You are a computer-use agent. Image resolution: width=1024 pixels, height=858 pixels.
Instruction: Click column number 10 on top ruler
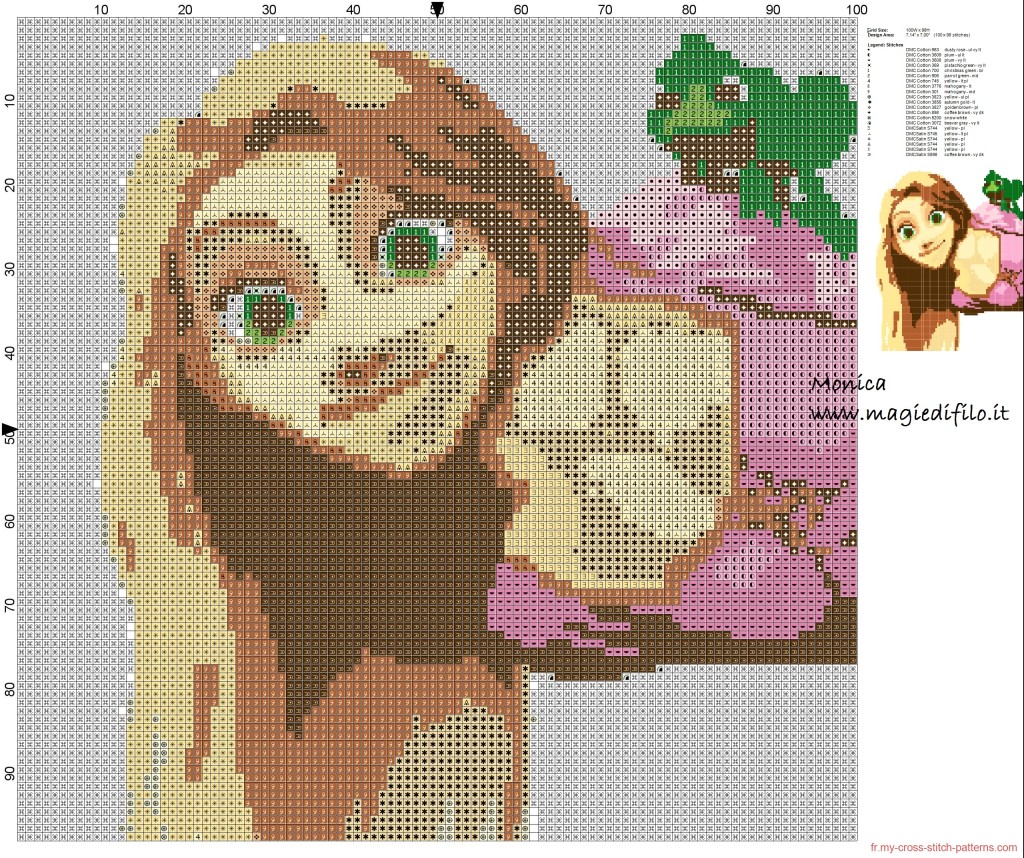[101, 10]
